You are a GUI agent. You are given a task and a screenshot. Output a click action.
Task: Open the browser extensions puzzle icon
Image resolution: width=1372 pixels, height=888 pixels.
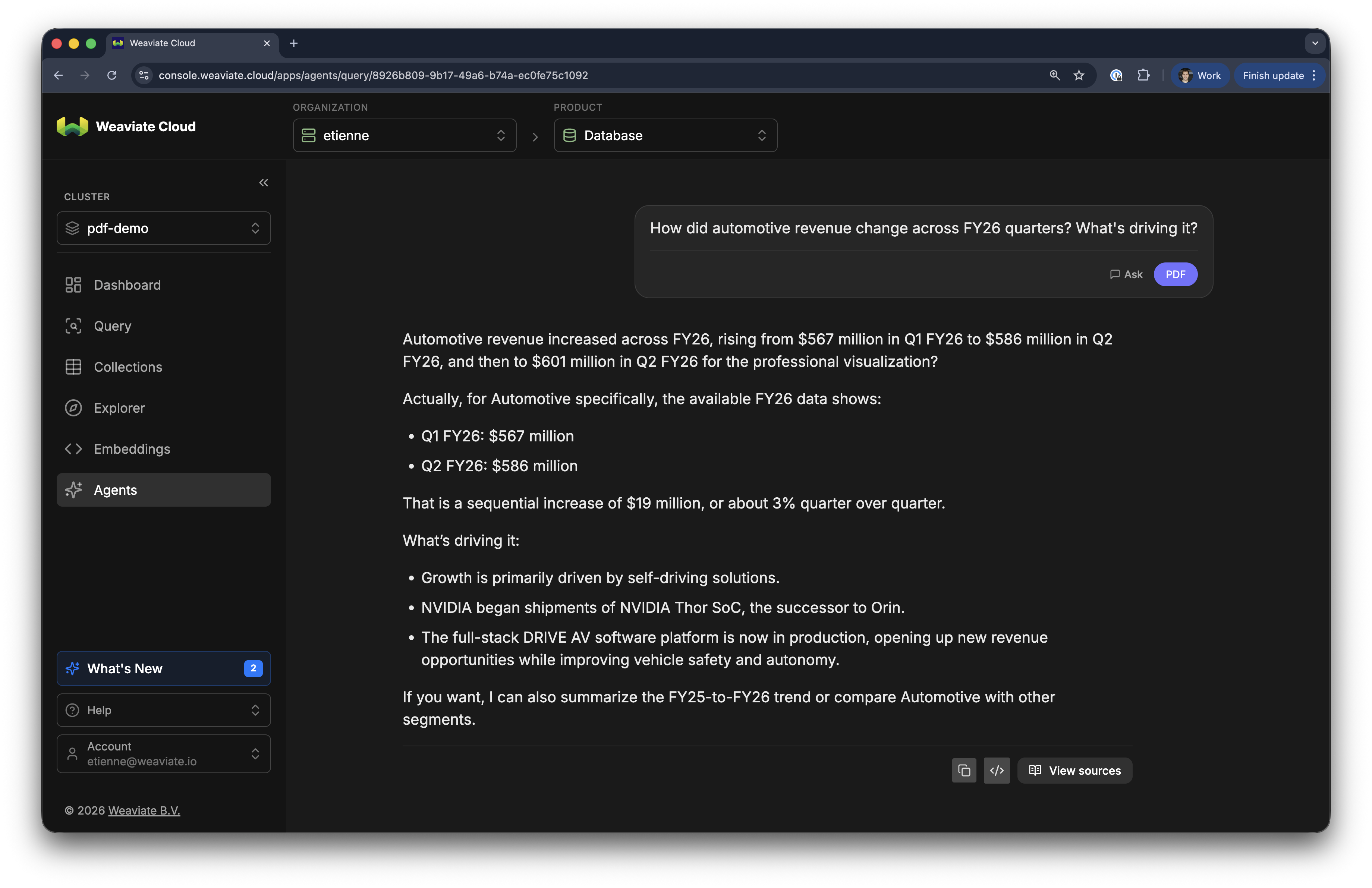pyautogui.click(x=1143, y=75)
